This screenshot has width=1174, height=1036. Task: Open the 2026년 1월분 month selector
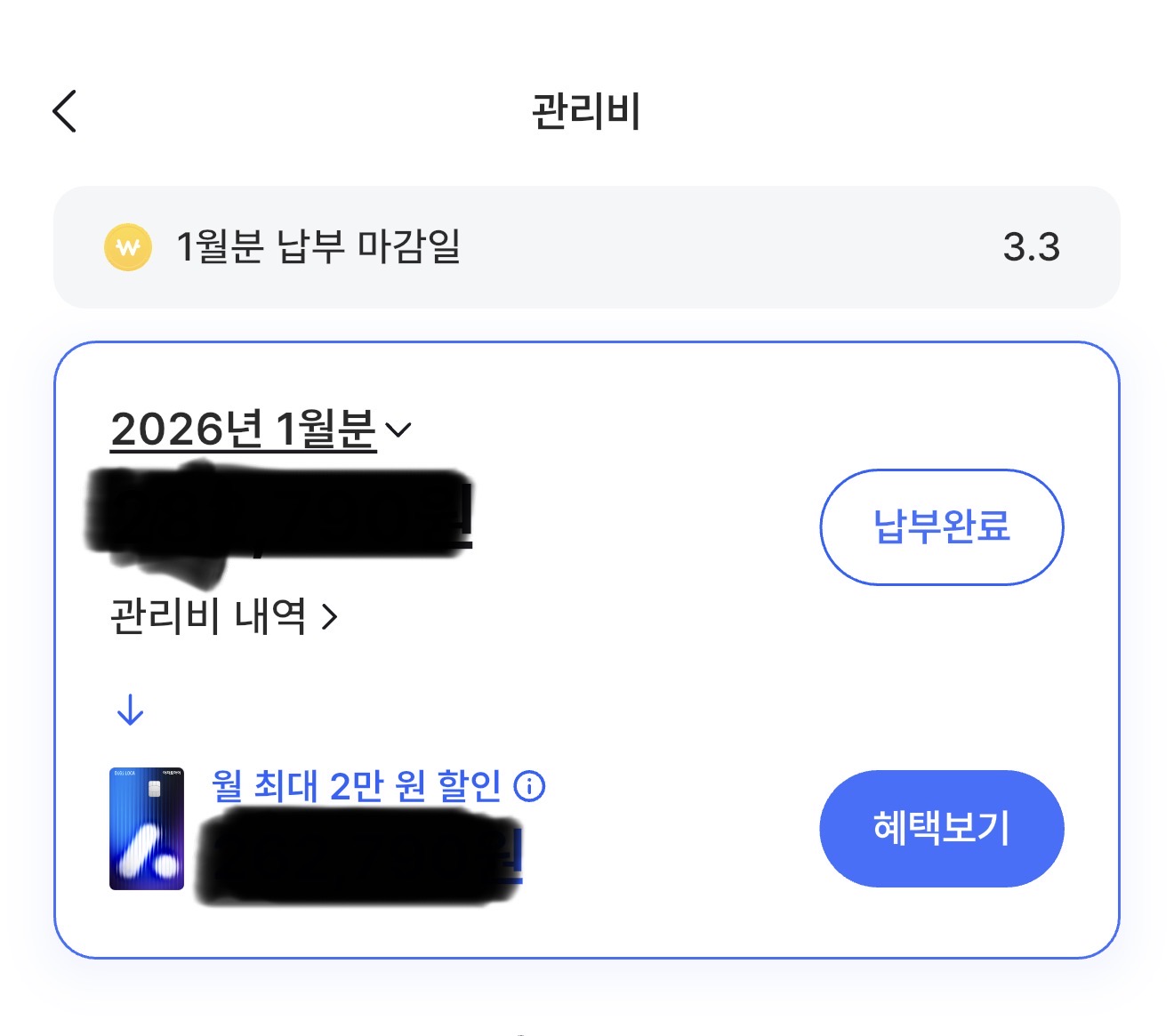click(243, 430)
